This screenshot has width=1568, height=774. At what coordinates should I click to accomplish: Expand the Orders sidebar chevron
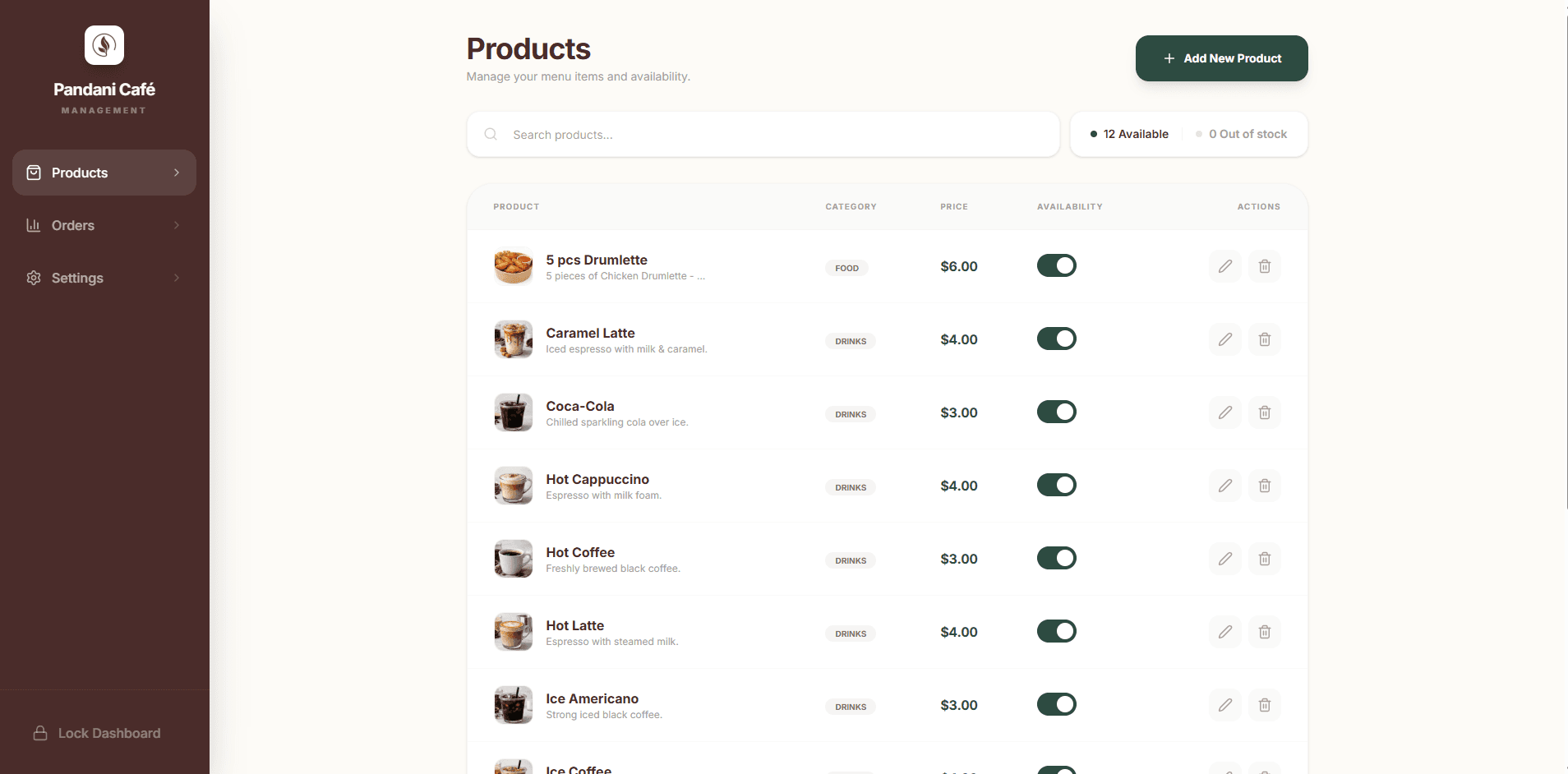(176, 225)
